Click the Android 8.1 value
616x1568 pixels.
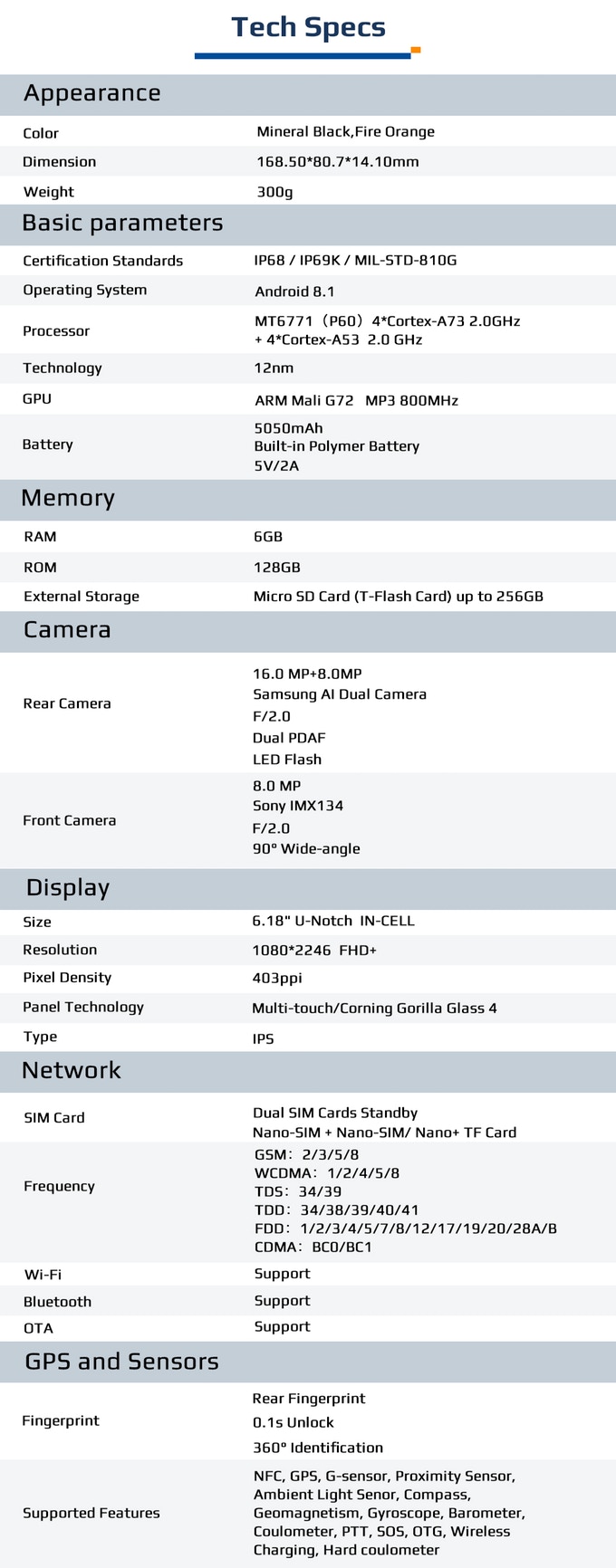294,292
